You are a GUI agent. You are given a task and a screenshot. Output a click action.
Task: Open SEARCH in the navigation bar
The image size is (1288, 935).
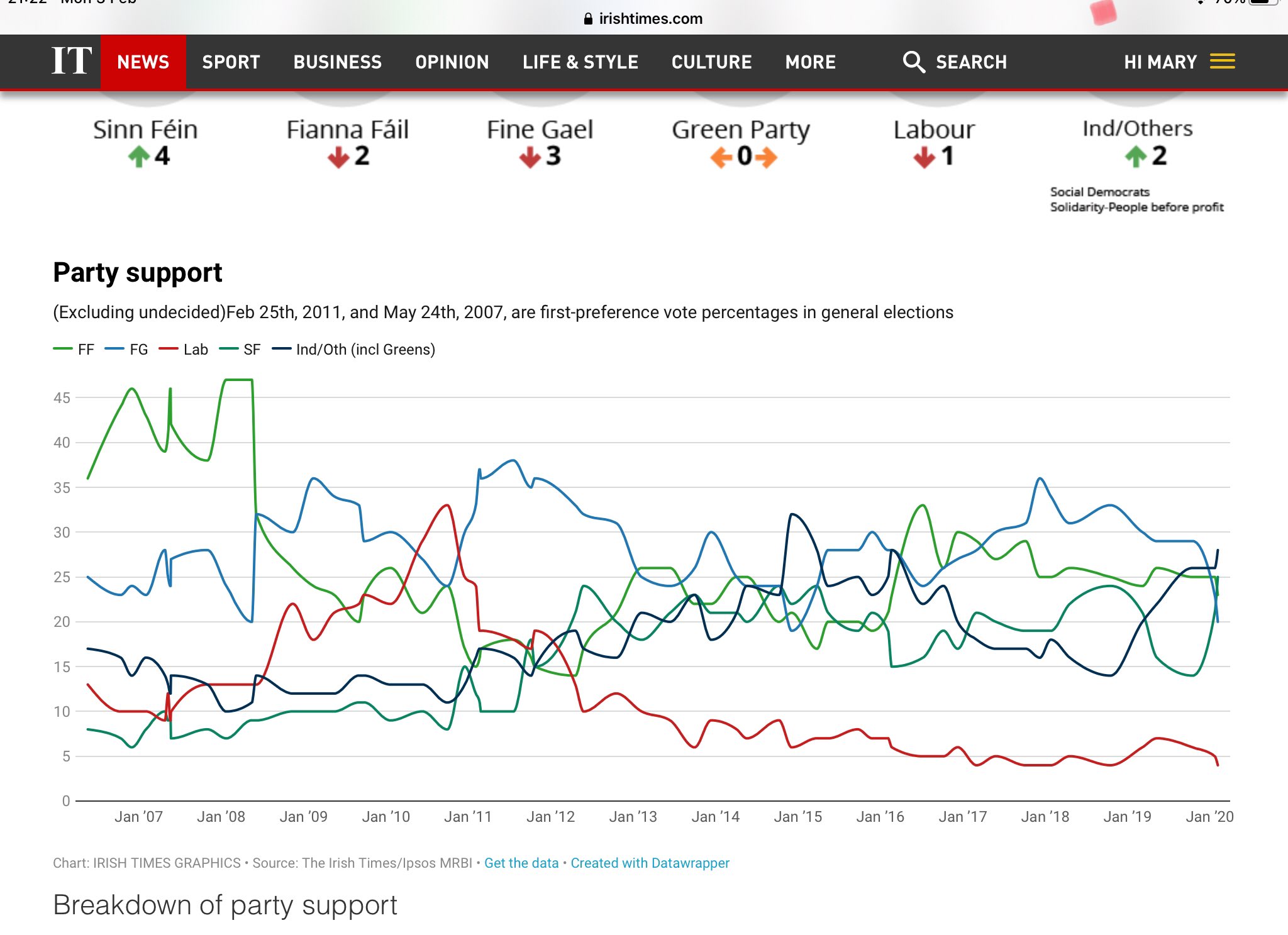coord(972,62)
